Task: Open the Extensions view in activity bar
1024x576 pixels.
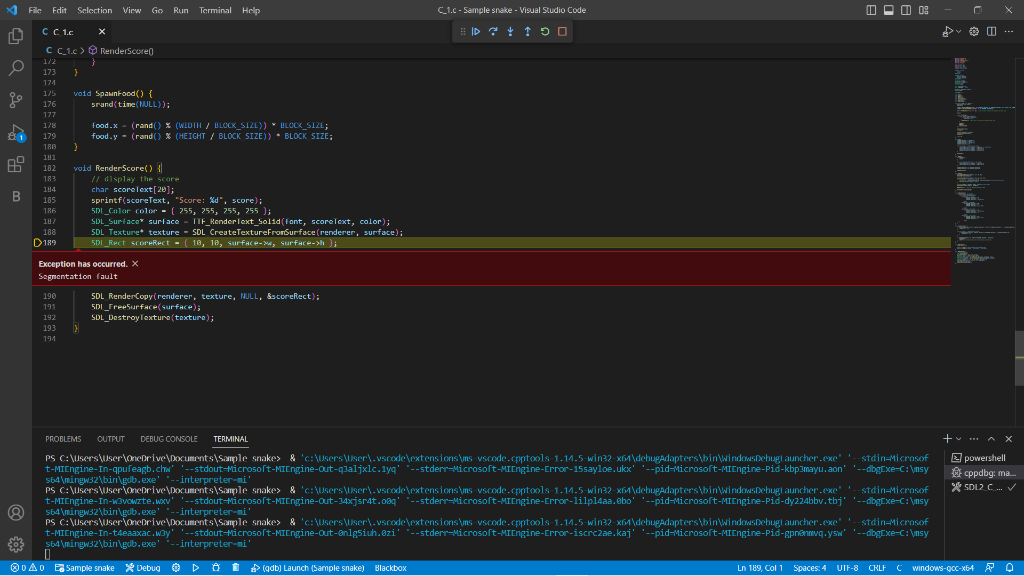Action: (x=16, y=164)
